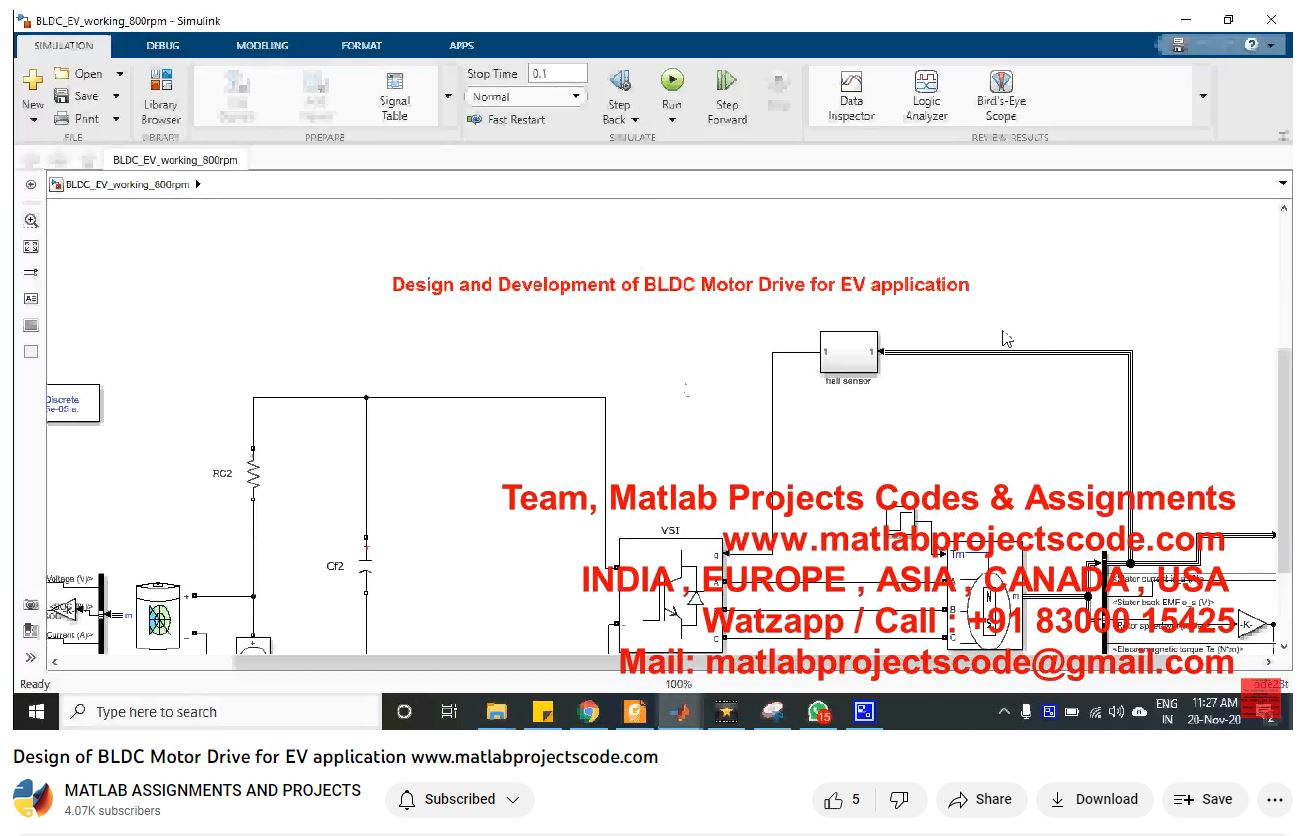This screenshot has width=1307, height=836.
Task: Click the Step Back icon
Action: pyautogui.click(x=619, y=82)
